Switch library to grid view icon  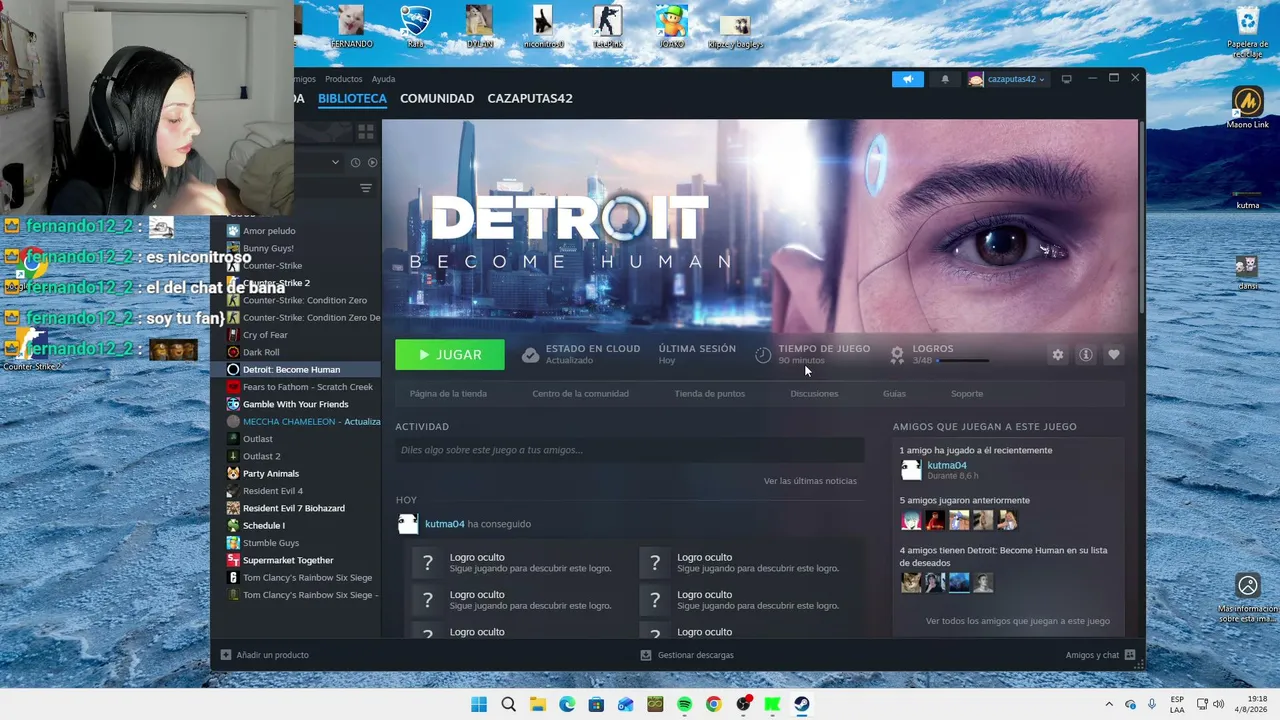coord(366,131)
